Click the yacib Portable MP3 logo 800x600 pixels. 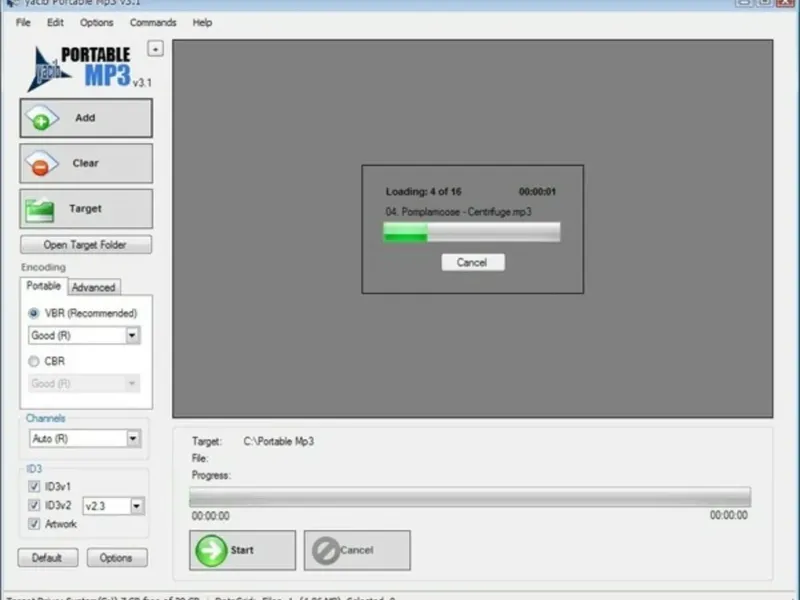(88, 69)
